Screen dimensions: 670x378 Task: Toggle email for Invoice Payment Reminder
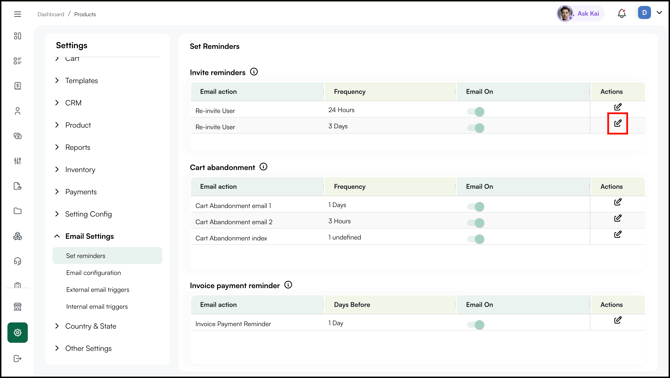click(x=476, y=325)
